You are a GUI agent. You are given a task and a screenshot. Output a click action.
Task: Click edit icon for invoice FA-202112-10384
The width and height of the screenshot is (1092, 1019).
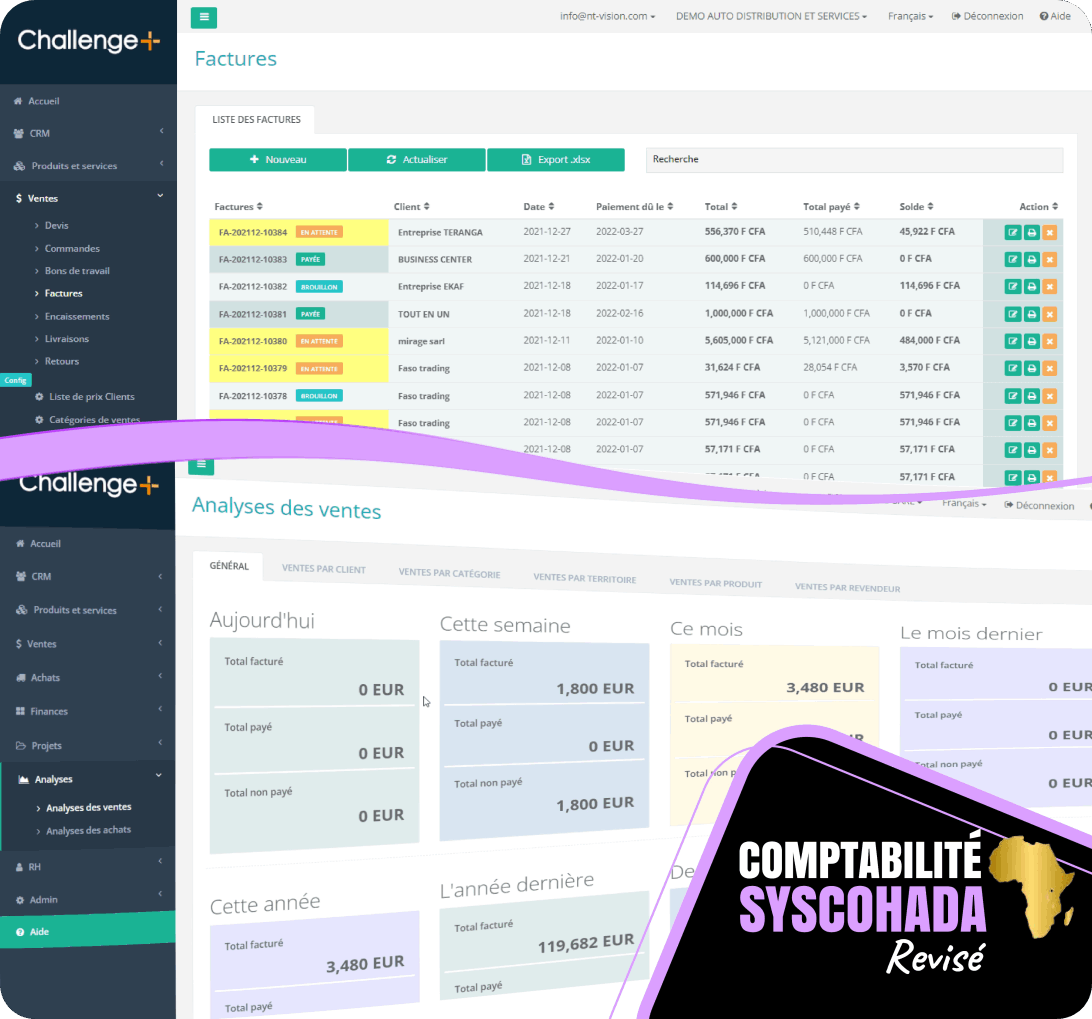(x=1012, y=232)
